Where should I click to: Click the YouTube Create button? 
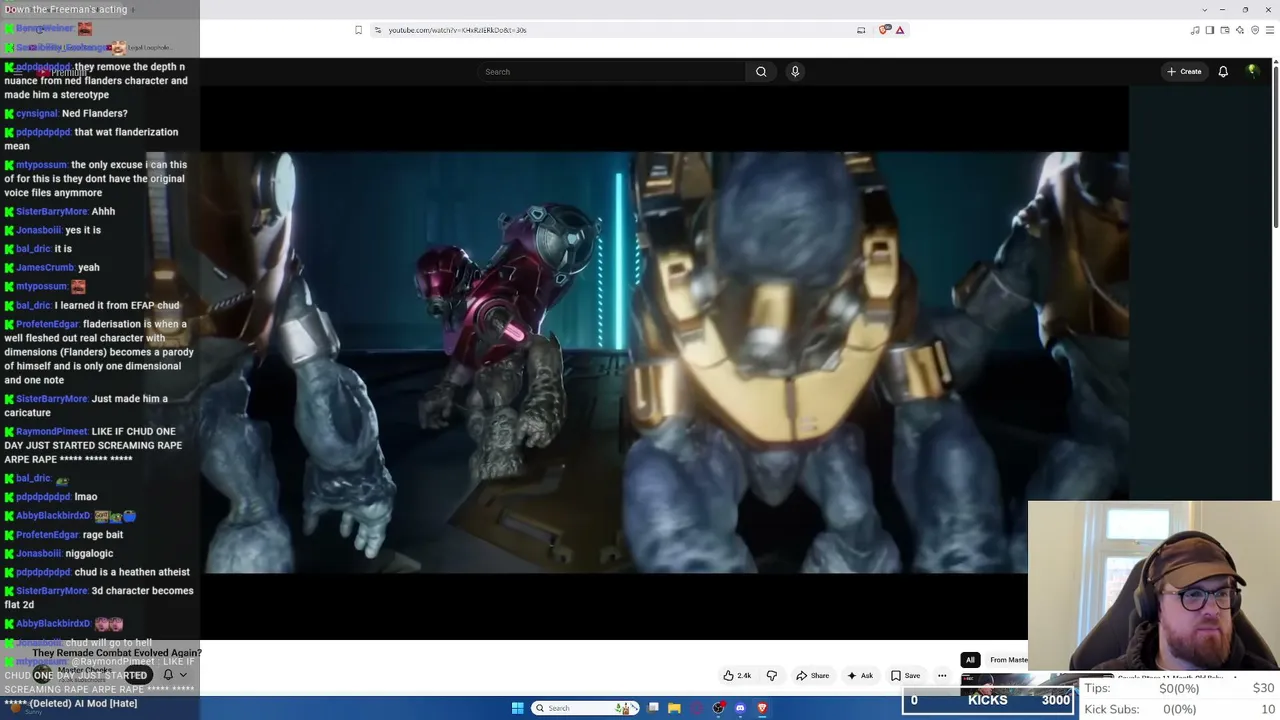coord(1184,72)
